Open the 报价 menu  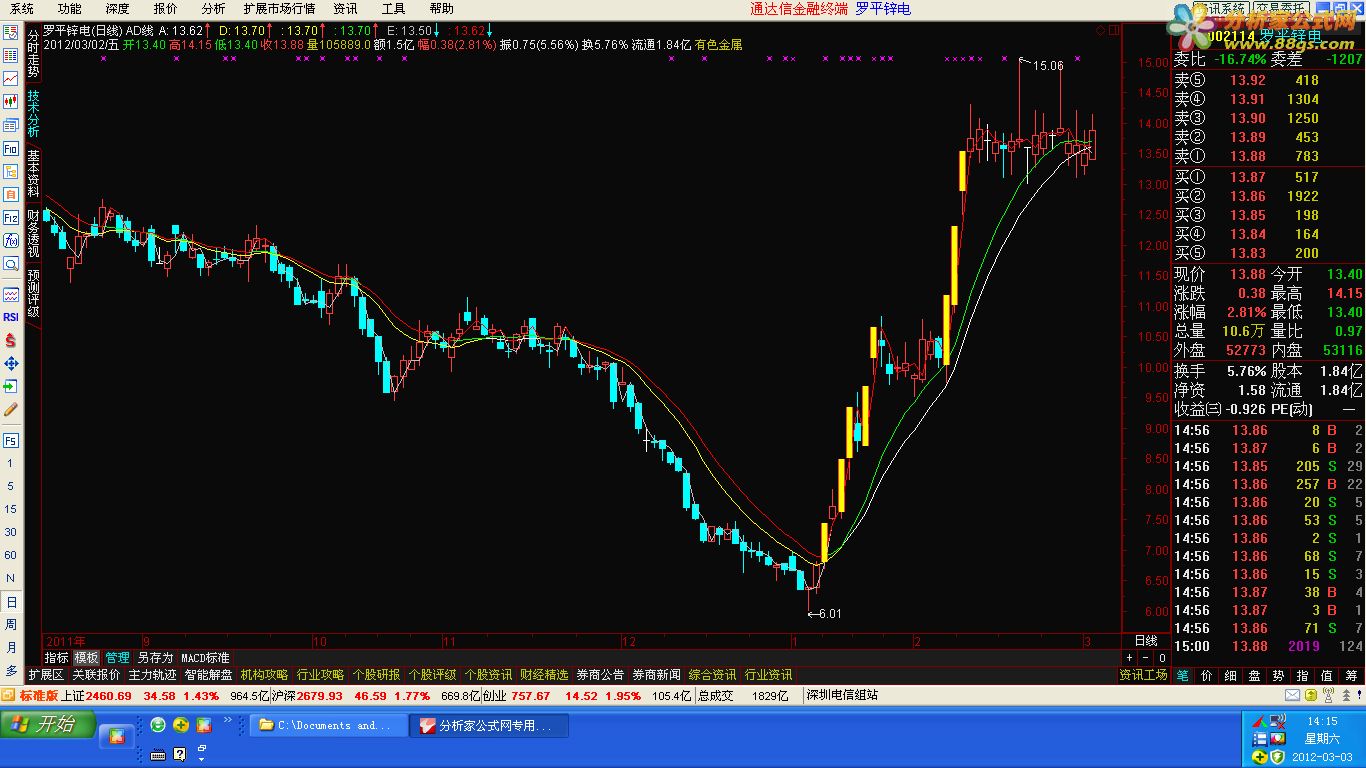165,9
